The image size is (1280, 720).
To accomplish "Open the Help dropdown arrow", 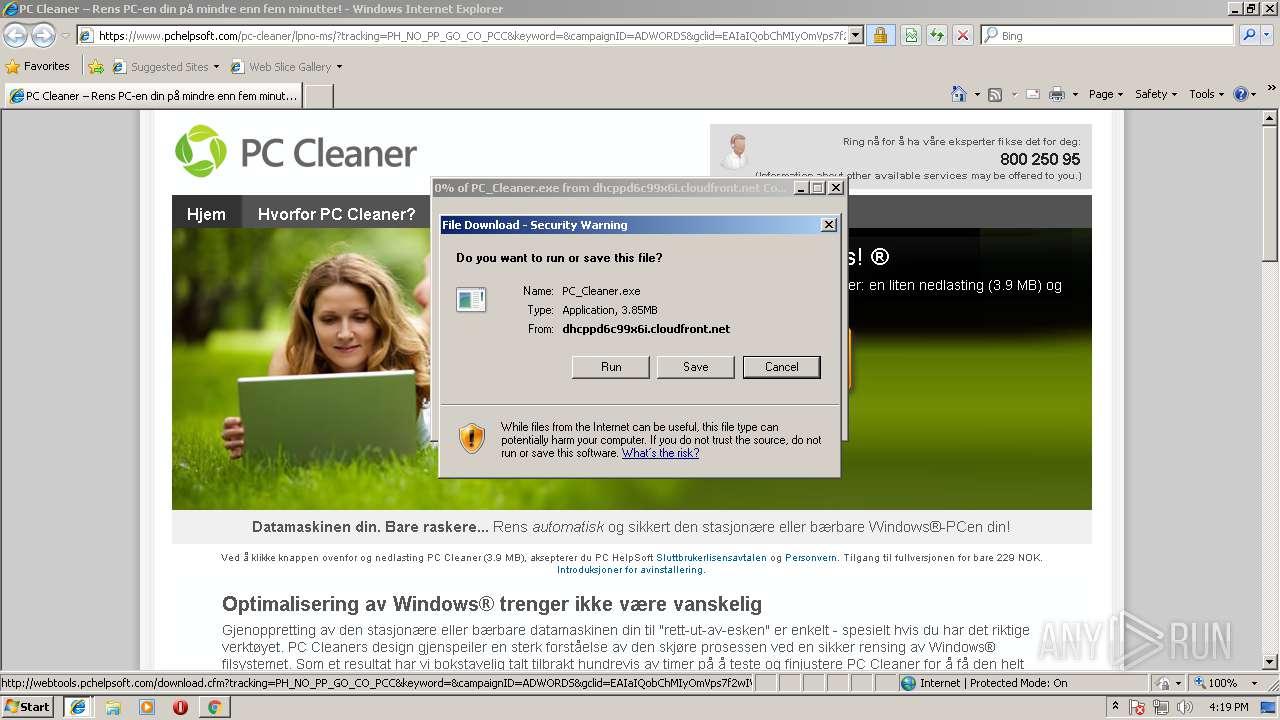I will [x=1254, y=94].
